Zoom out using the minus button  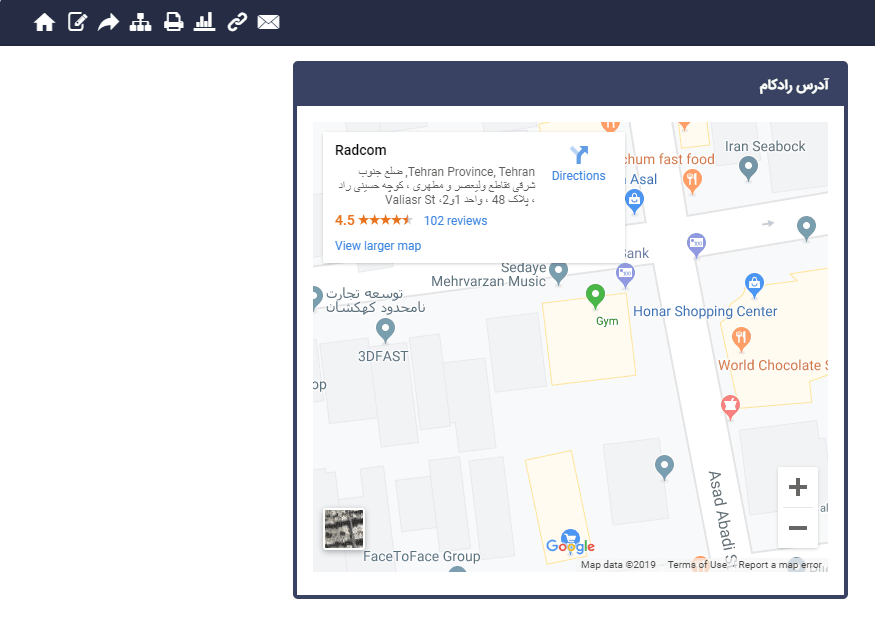(797, 528)
